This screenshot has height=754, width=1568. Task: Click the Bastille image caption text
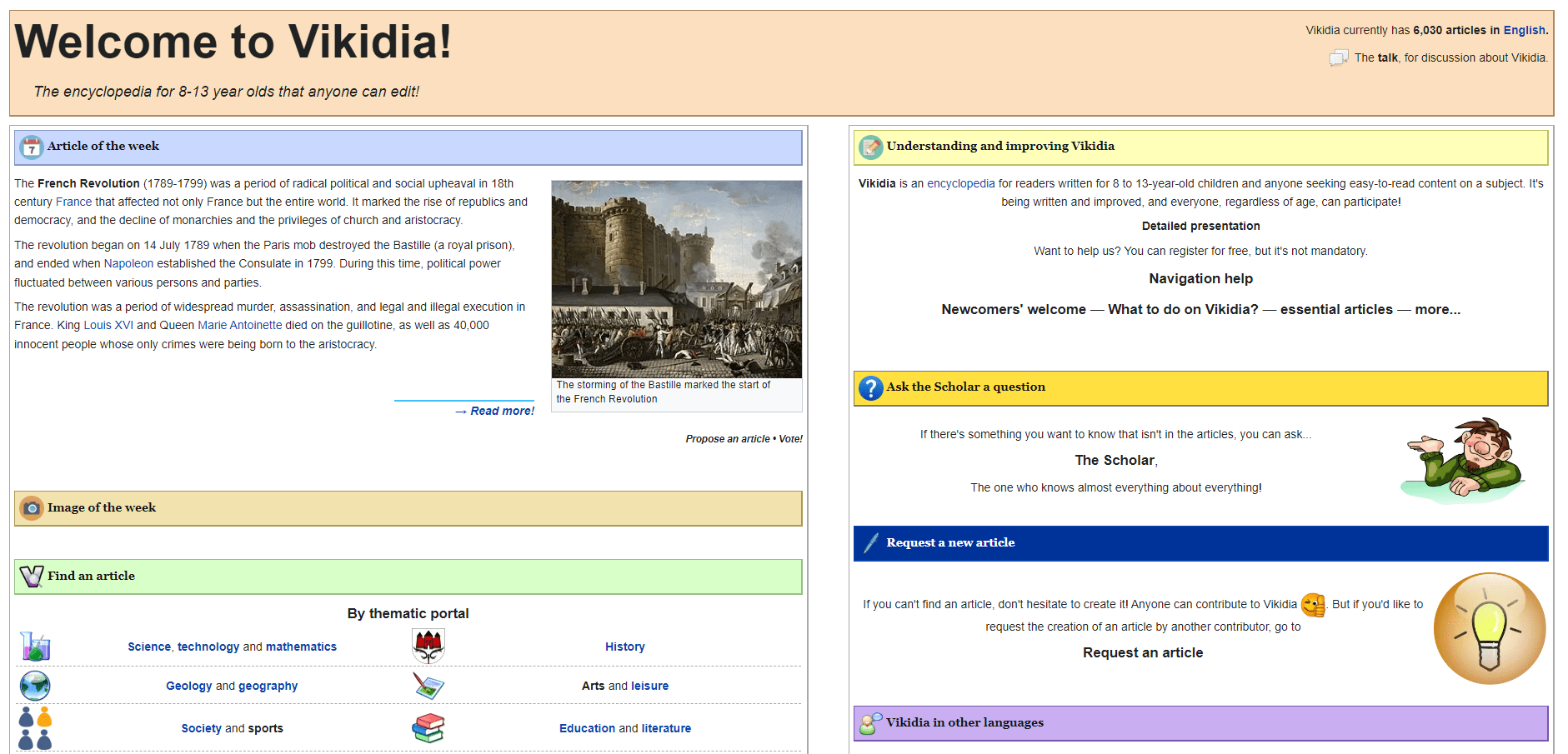(x=664, y=392)
